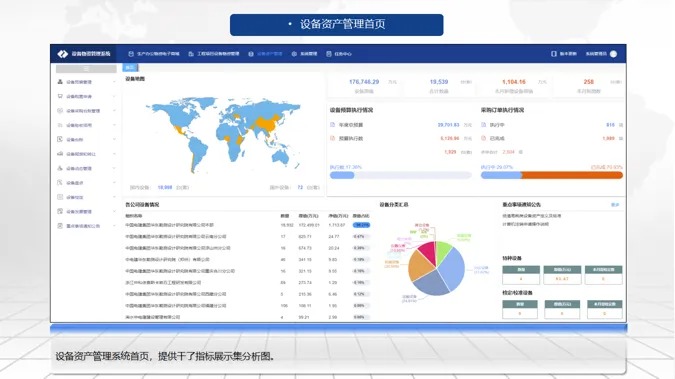Click the system logo in header
Viewport: 675px width, 379px height.
click(63, 54)
